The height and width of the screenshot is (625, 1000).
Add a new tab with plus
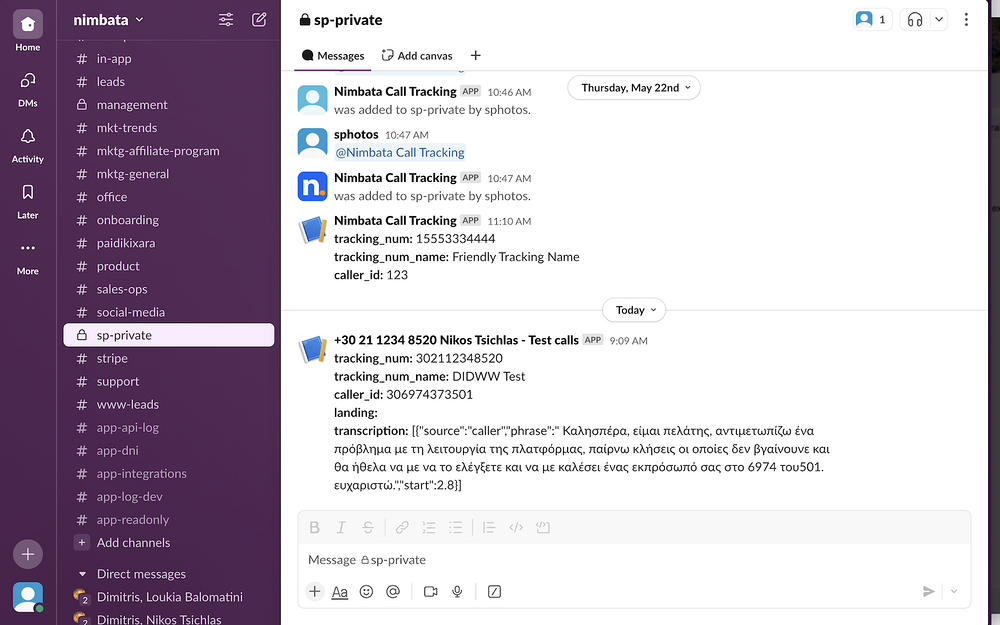click(475, 55)
